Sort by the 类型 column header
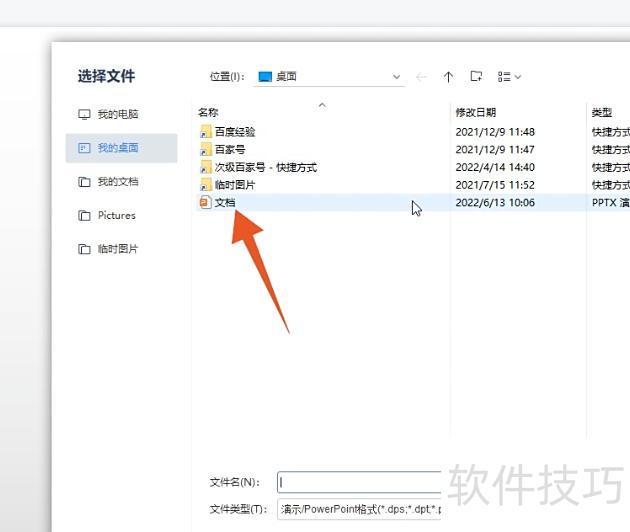 (x=601, y=113)
